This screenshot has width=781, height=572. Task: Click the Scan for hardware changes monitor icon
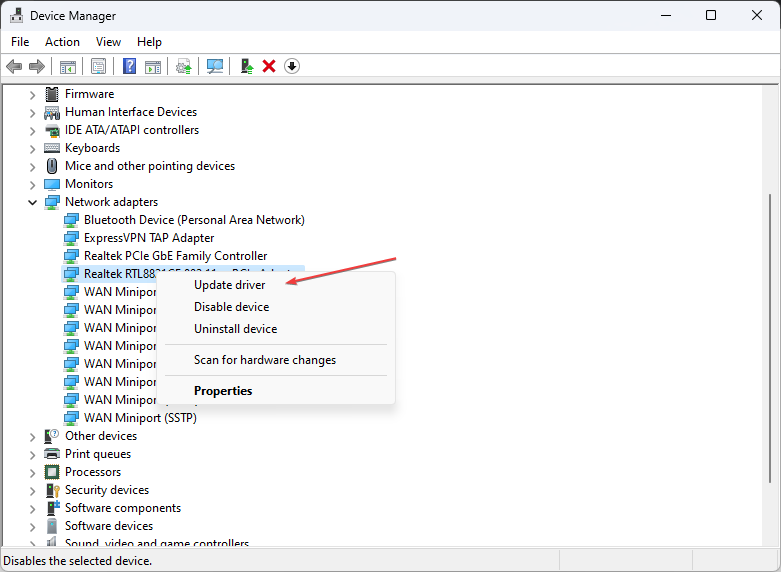point(214,66)
